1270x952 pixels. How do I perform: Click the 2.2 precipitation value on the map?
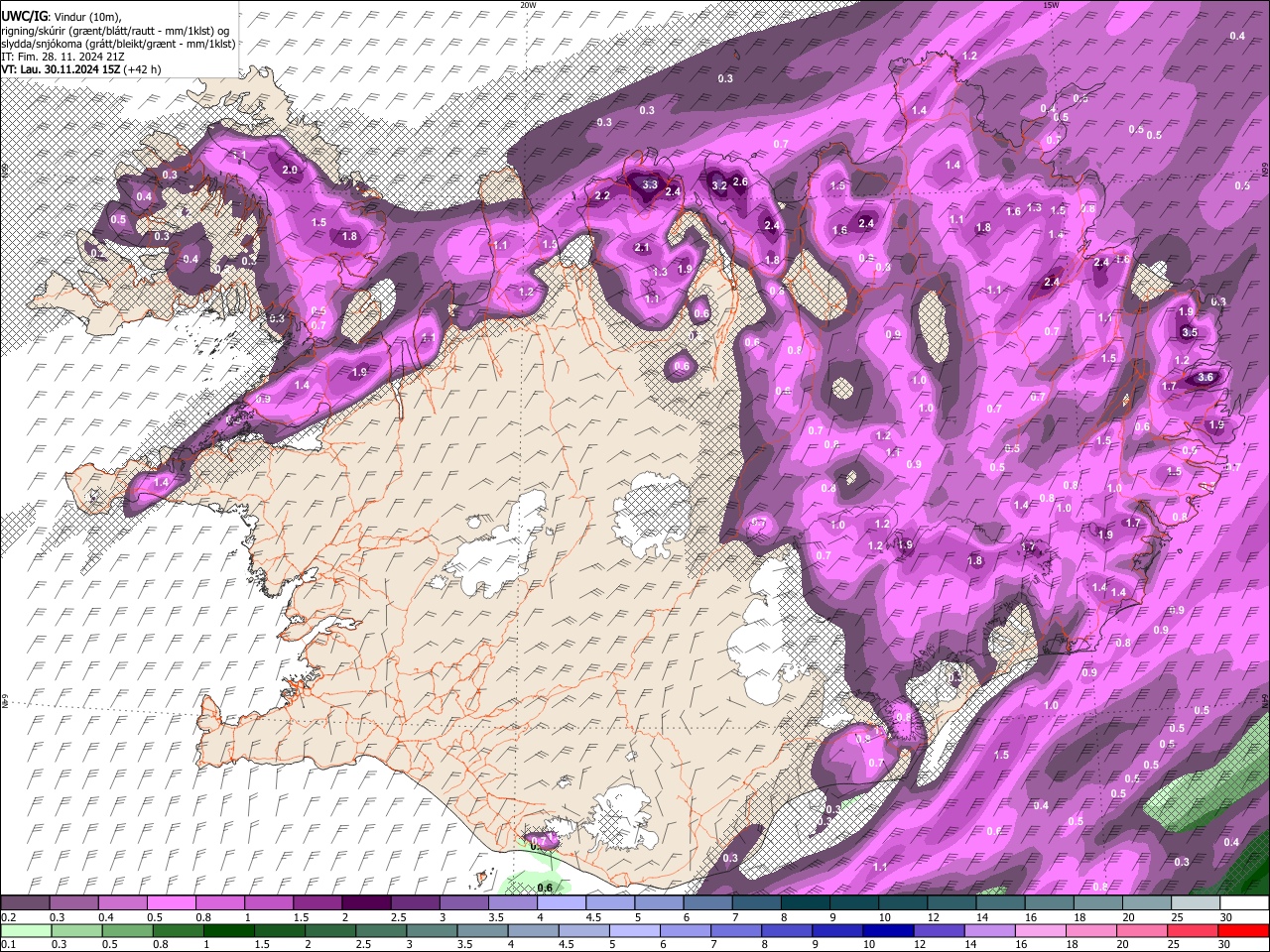click(602, 196)
